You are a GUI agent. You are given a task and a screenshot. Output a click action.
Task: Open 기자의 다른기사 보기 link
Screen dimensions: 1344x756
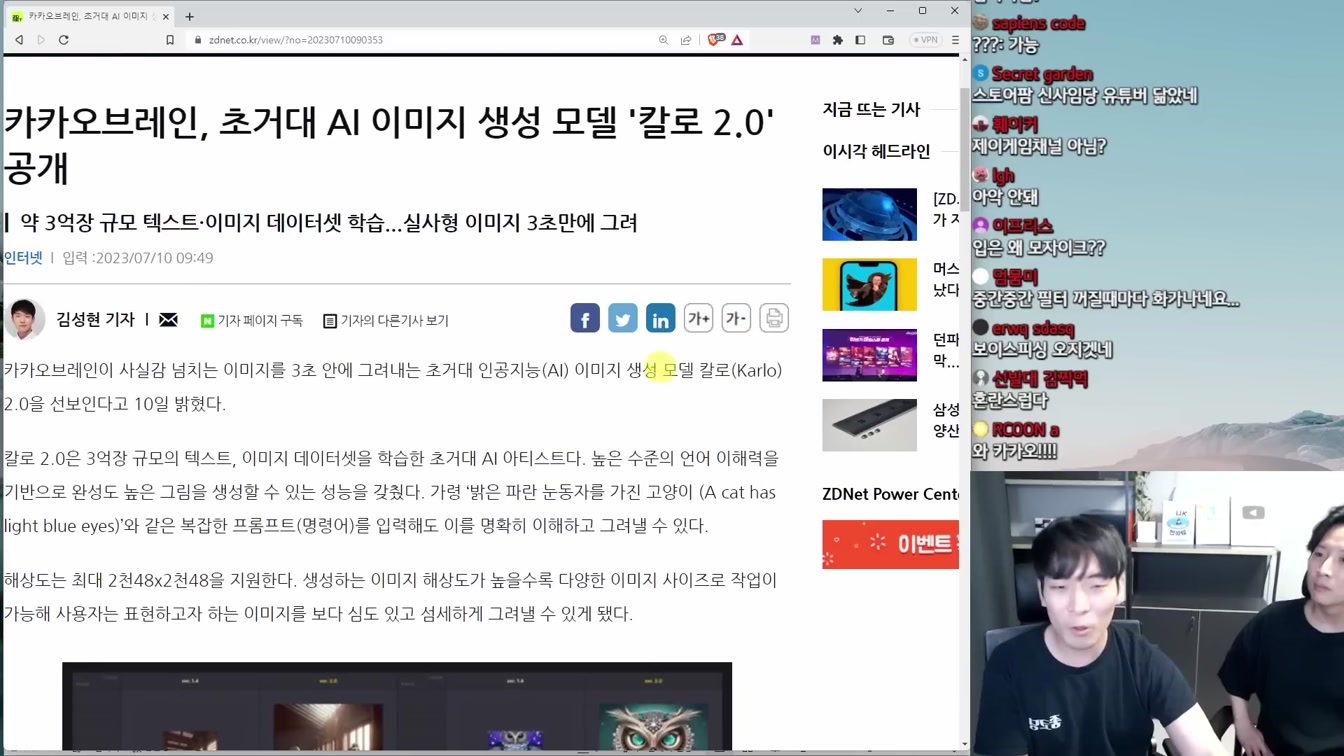pos(386,320)
